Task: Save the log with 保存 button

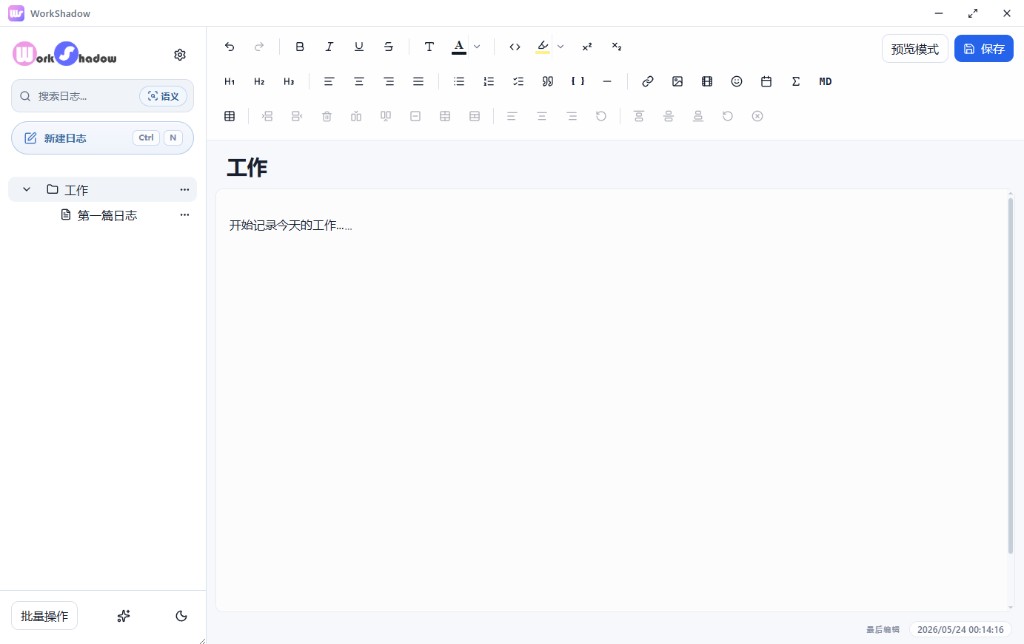Action: (984, 49)
